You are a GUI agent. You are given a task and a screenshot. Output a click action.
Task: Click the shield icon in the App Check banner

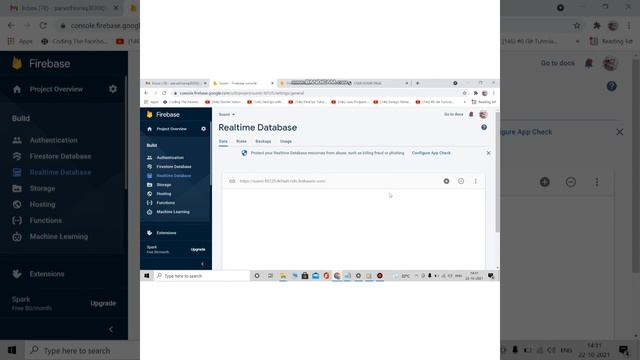click(244, 153)
